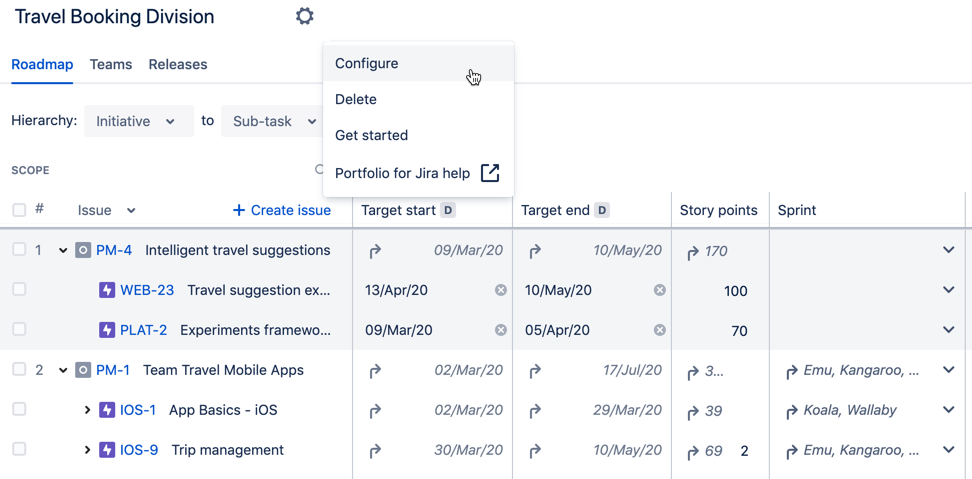Check the box for row PM-1
Screen dimensions: 972x479
[19, 369]
